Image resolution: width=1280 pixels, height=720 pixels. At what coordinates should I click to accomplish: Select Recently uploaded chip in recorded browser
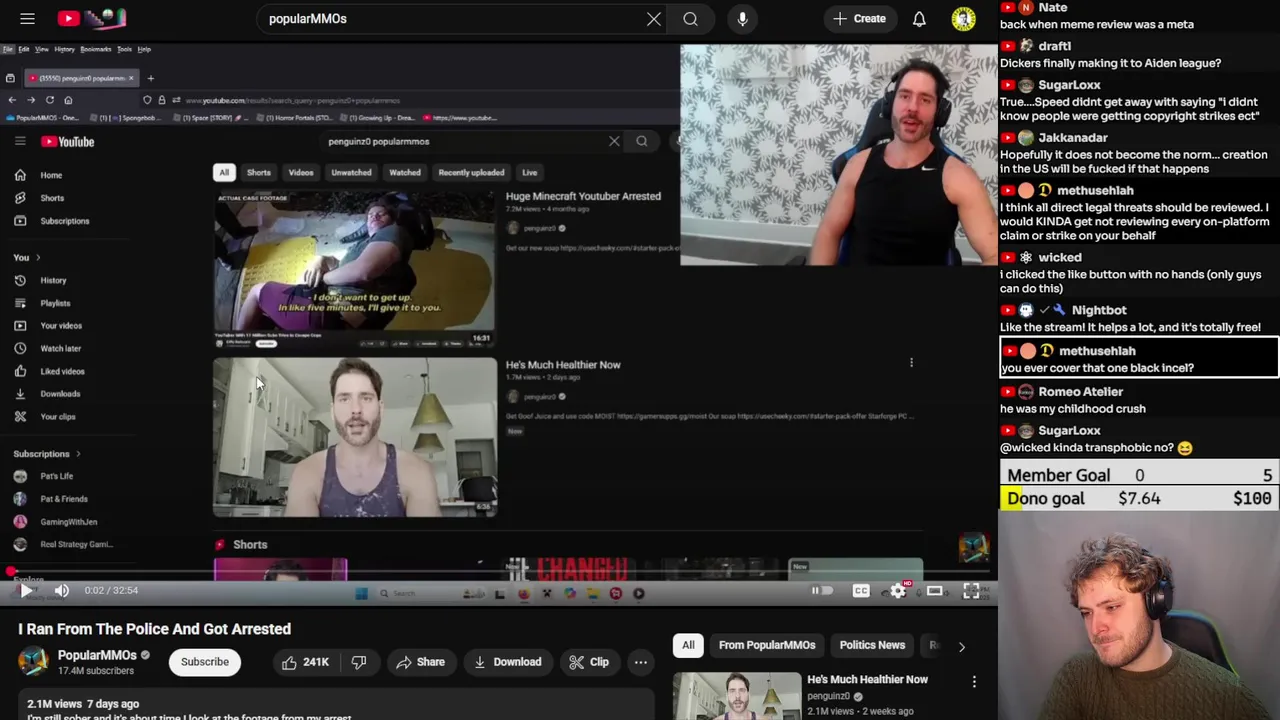click(471, 173)
